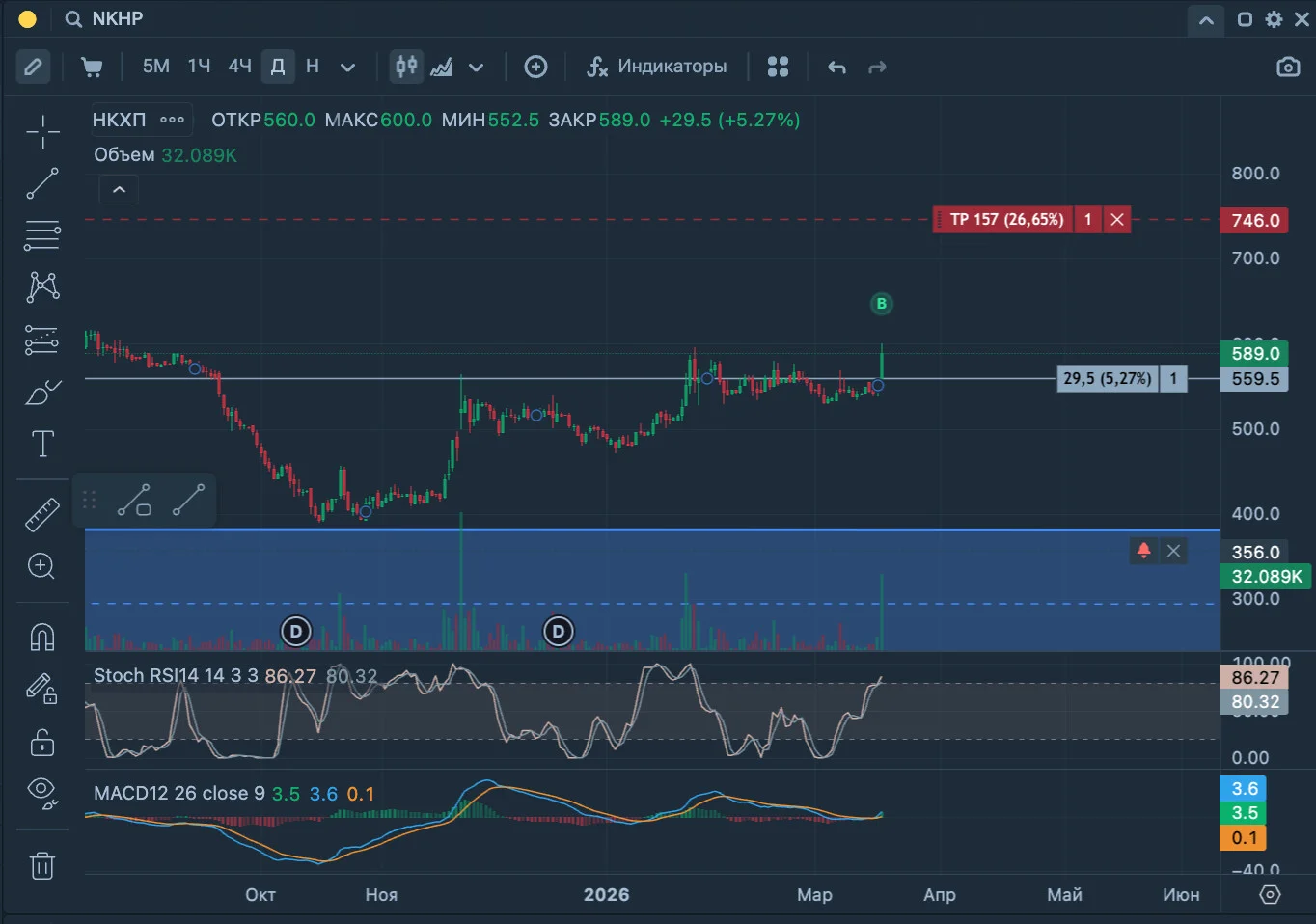
Task: Expand the chart type dropdown arrow
Action: (x=476, y=68)
